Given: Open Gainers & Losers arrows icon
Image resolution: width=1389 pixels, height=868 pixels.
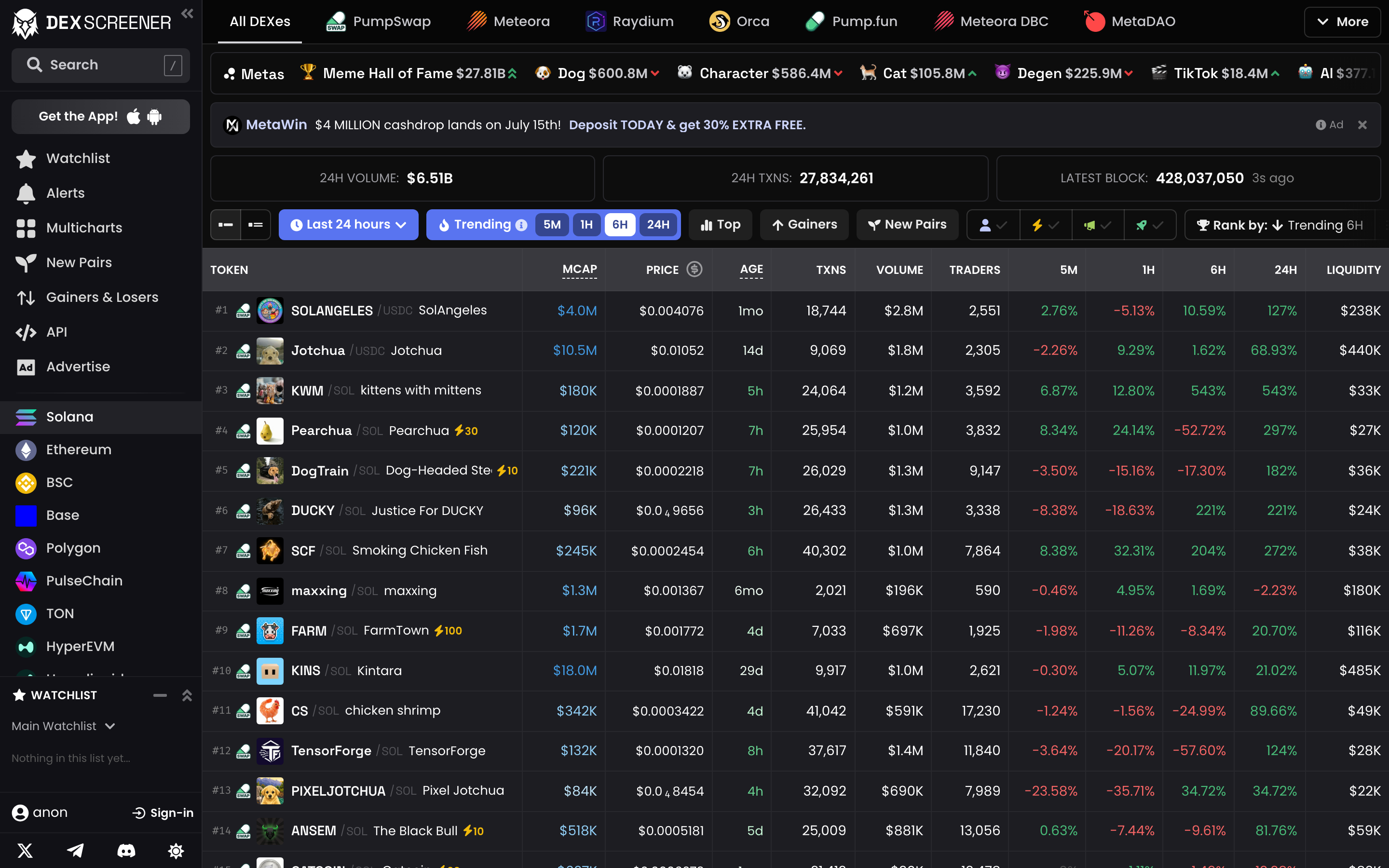Looking at the screenshot, I should tap(26, 298).
